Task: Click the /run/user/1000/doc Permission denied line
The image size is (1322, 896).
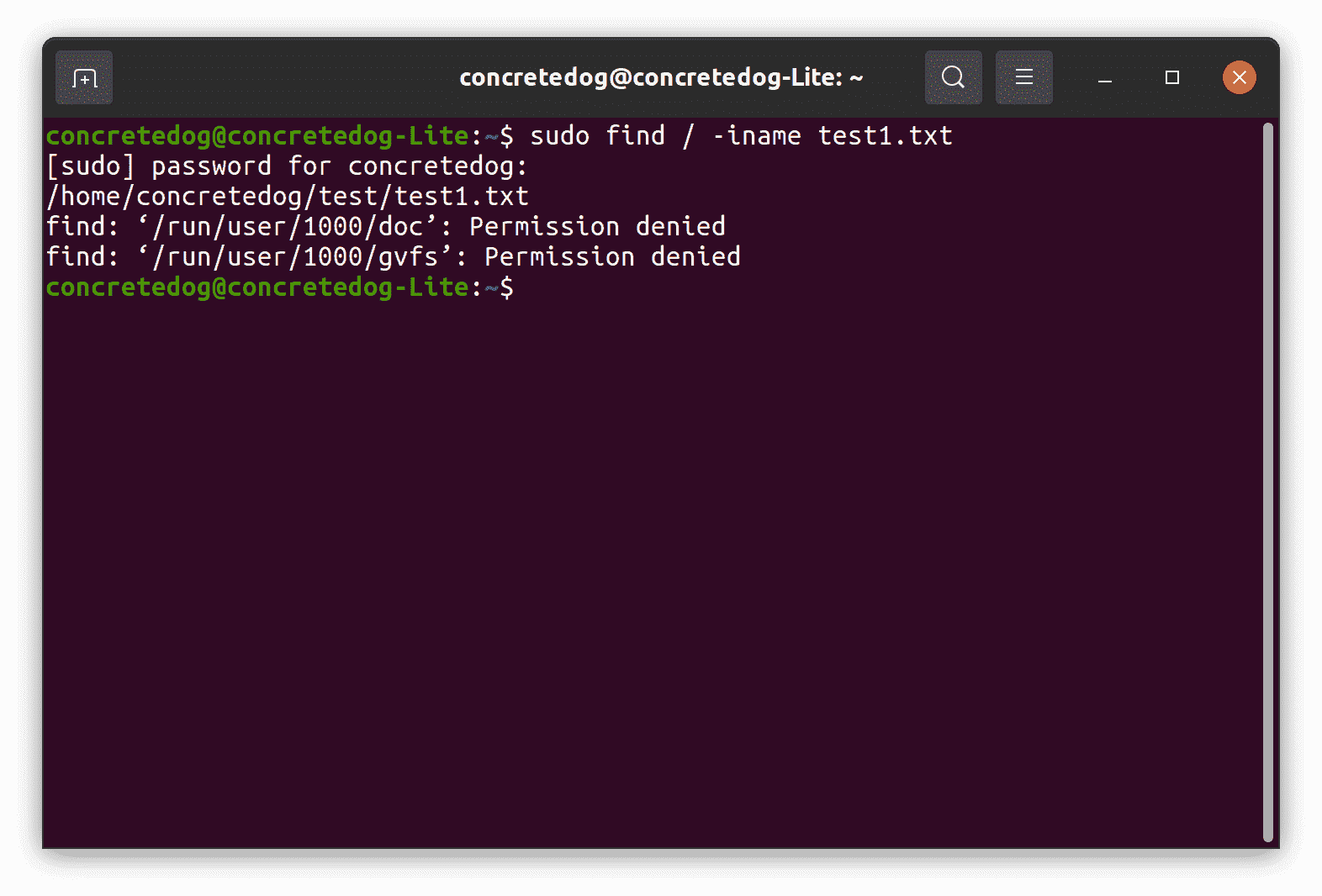Action: tap(386, 226)
